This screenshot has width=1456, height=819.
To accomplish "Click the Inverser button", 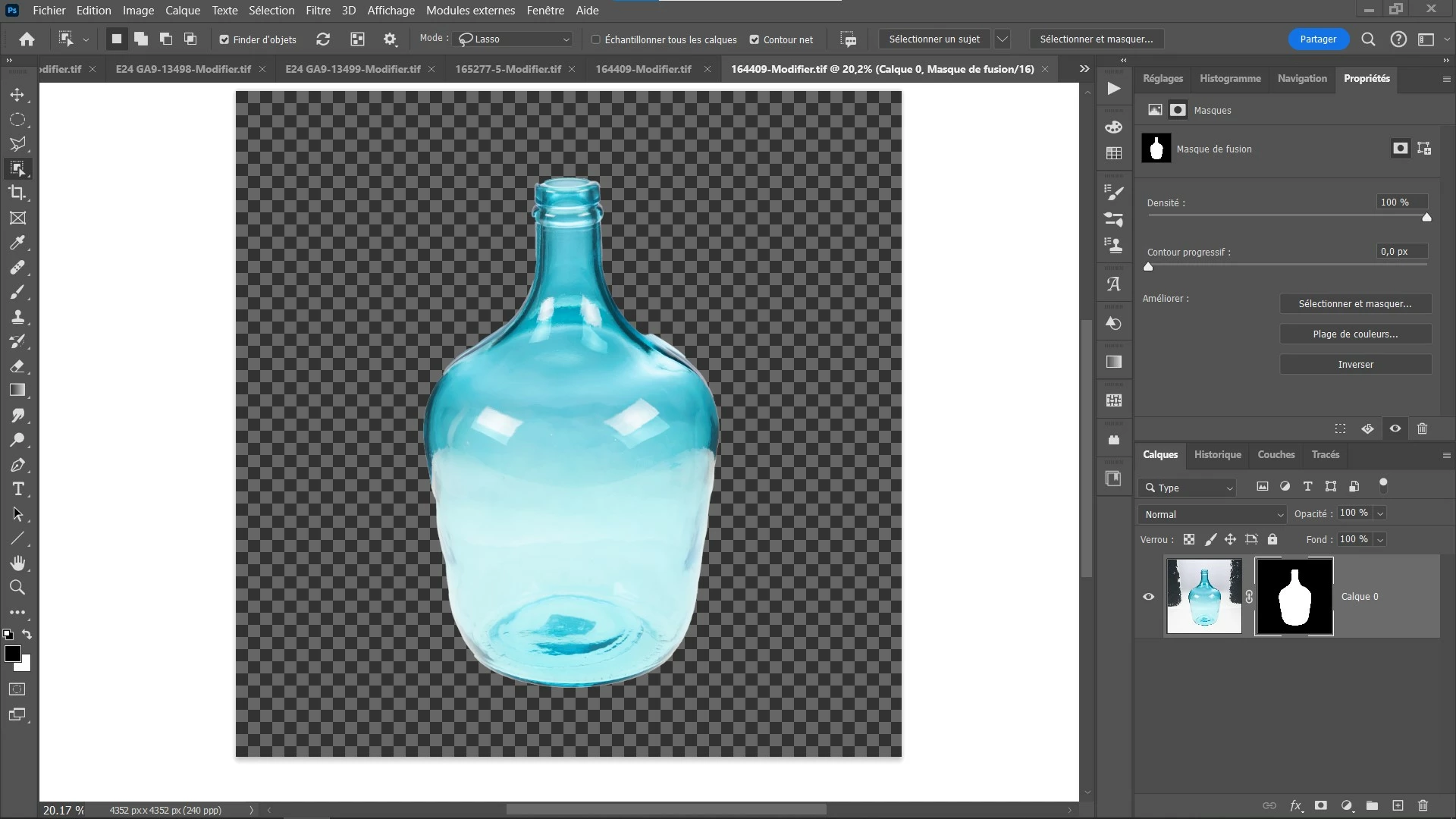I will 1355,364.
